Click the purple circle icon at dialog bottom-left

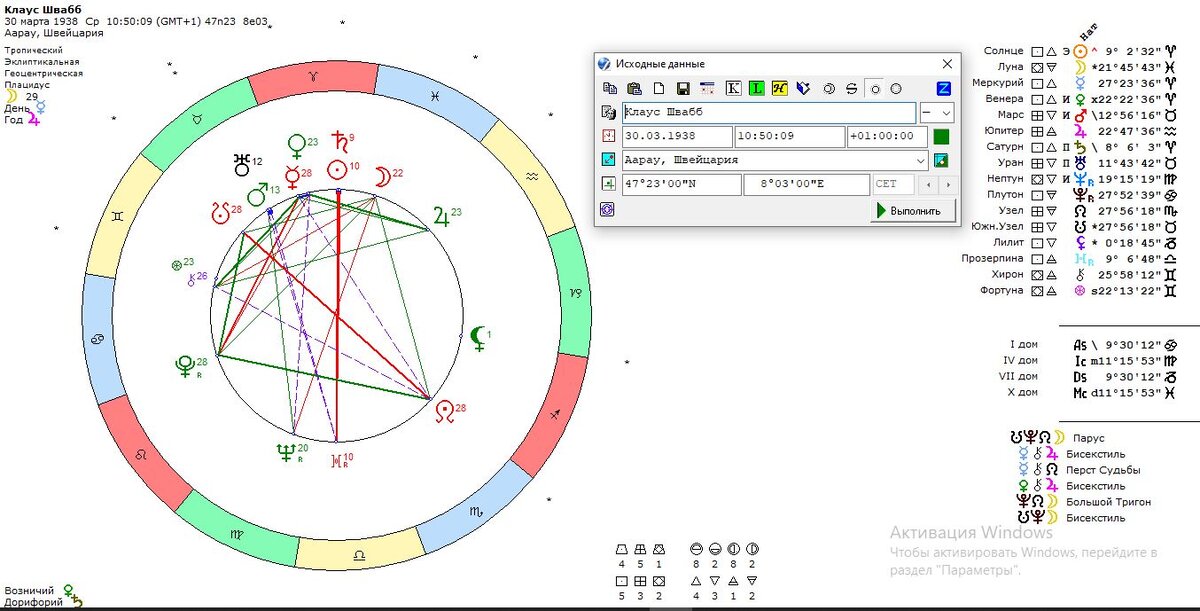coord(607,210)
